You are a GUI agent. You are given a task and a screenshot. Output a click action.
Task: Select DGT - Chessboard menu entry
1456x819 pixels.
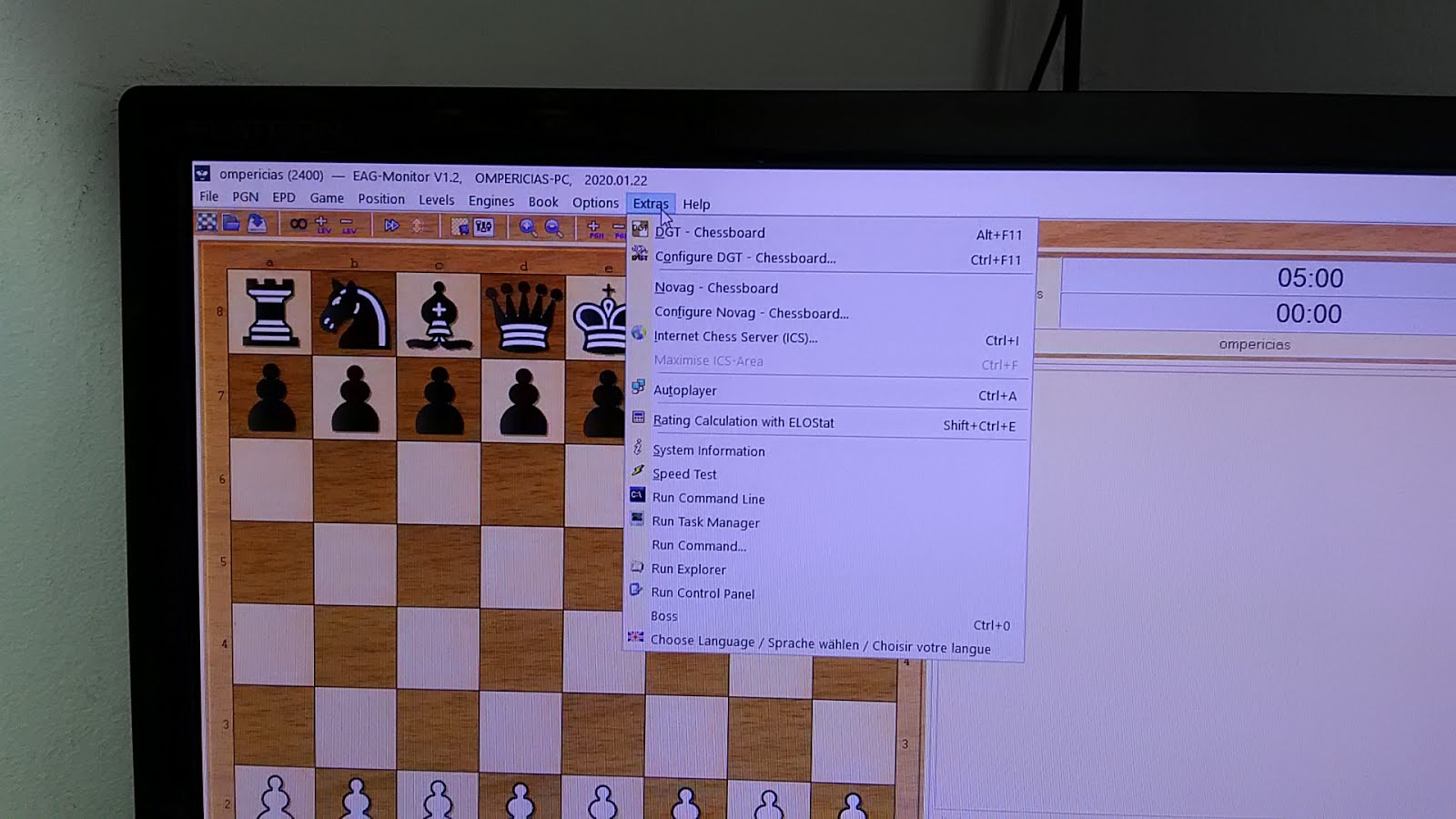click(x=828, y=233)
